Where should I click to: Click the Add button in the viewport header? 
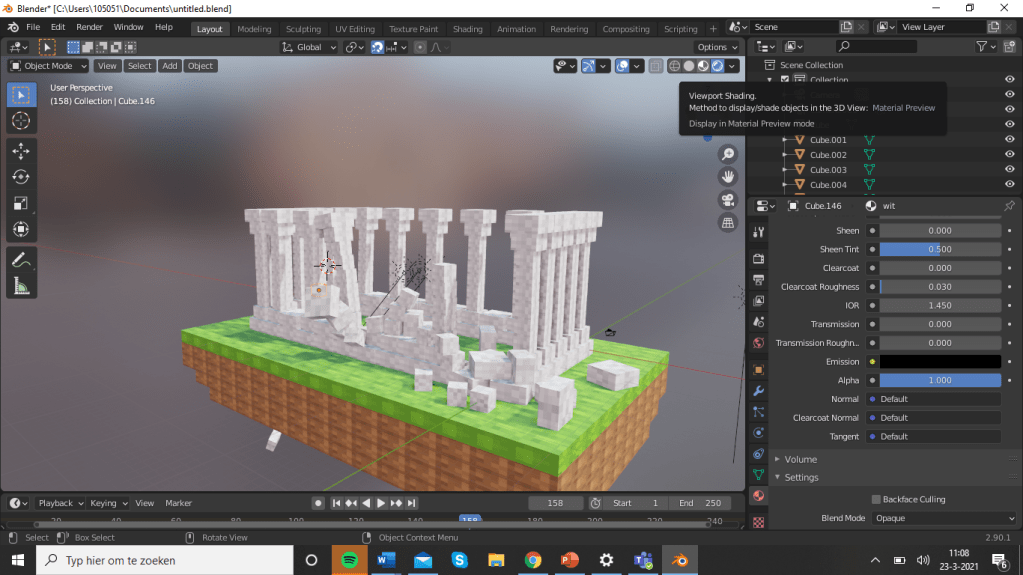(170, 66)
